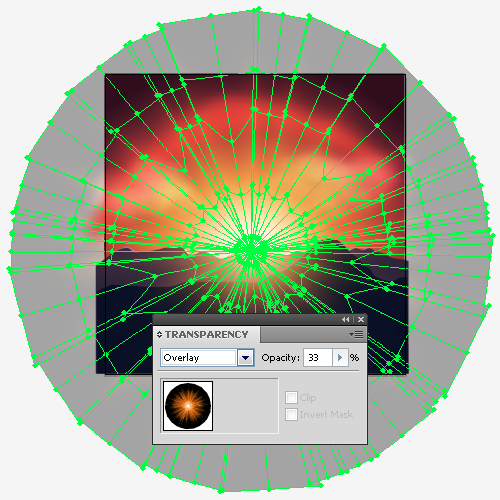
Task: Click the Opacity value field showing 33
Action: pos(318,358)
